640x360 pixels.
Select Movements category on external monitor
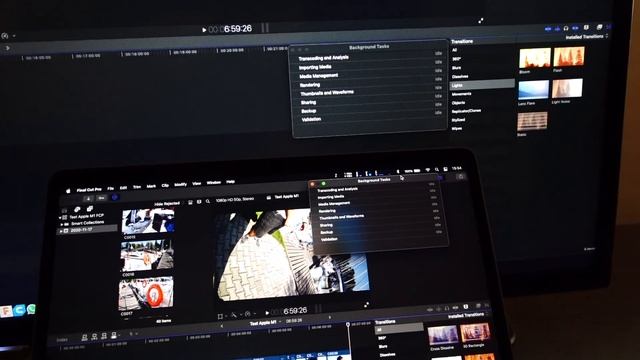click(x=462, y=94)
